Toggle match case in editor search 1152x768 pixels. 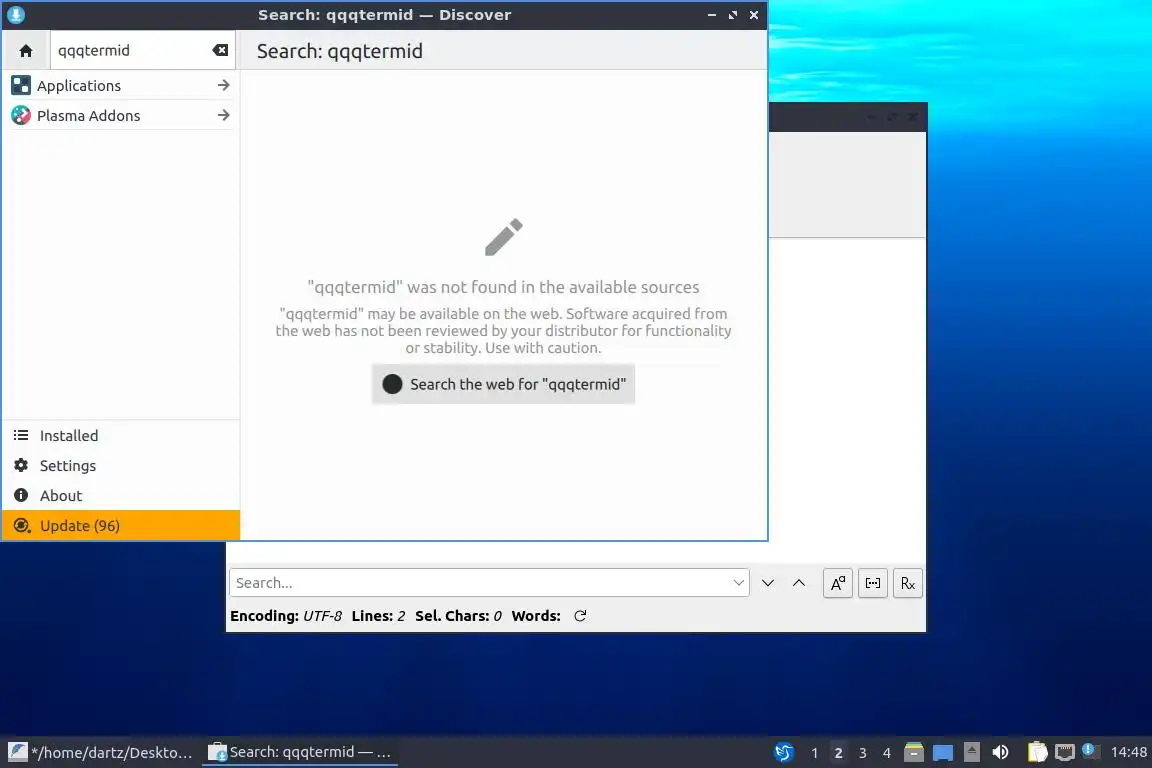coord(838,584)
